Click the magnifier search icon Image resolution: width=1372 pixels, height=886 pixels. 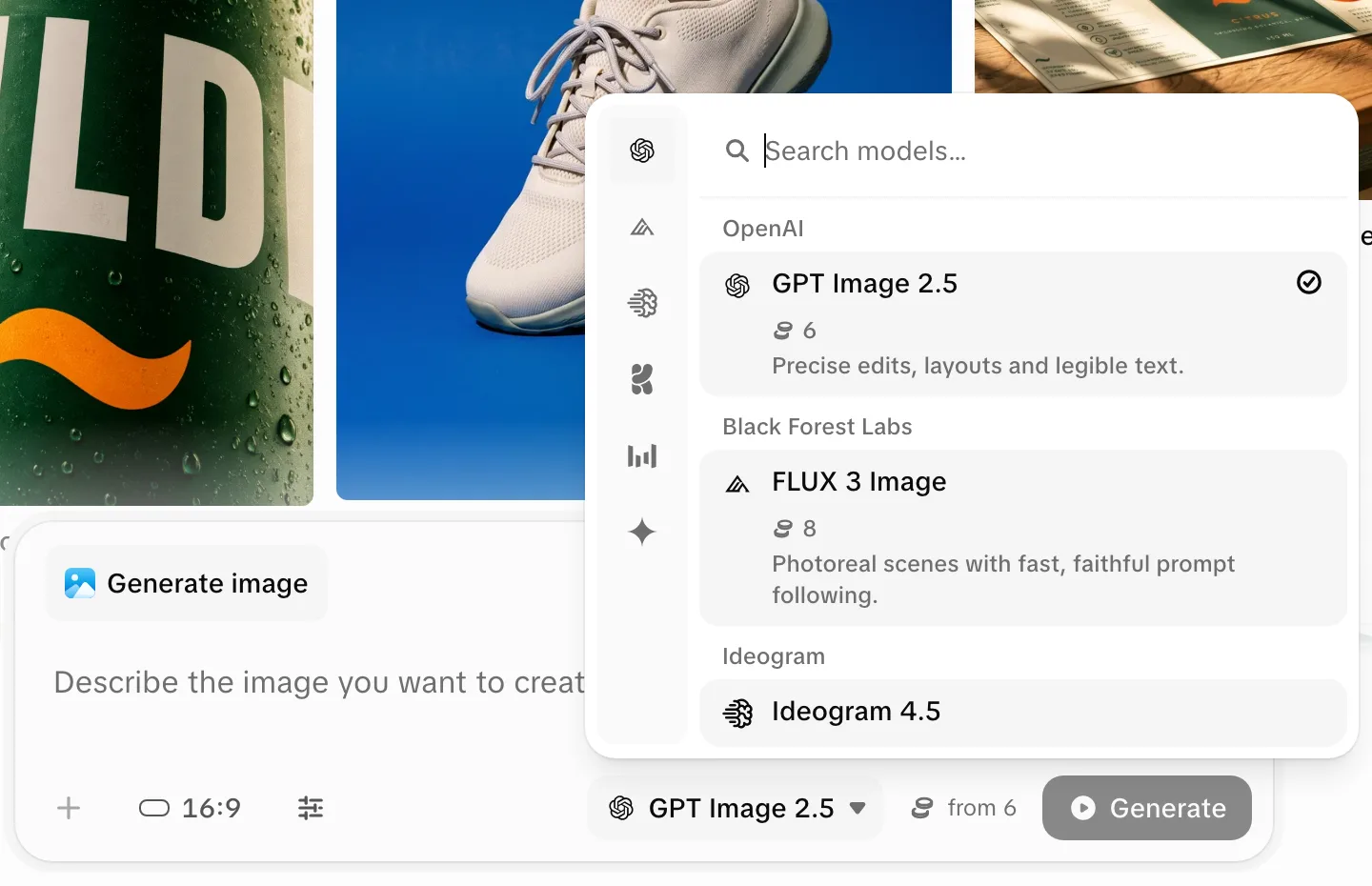[736, 151]
